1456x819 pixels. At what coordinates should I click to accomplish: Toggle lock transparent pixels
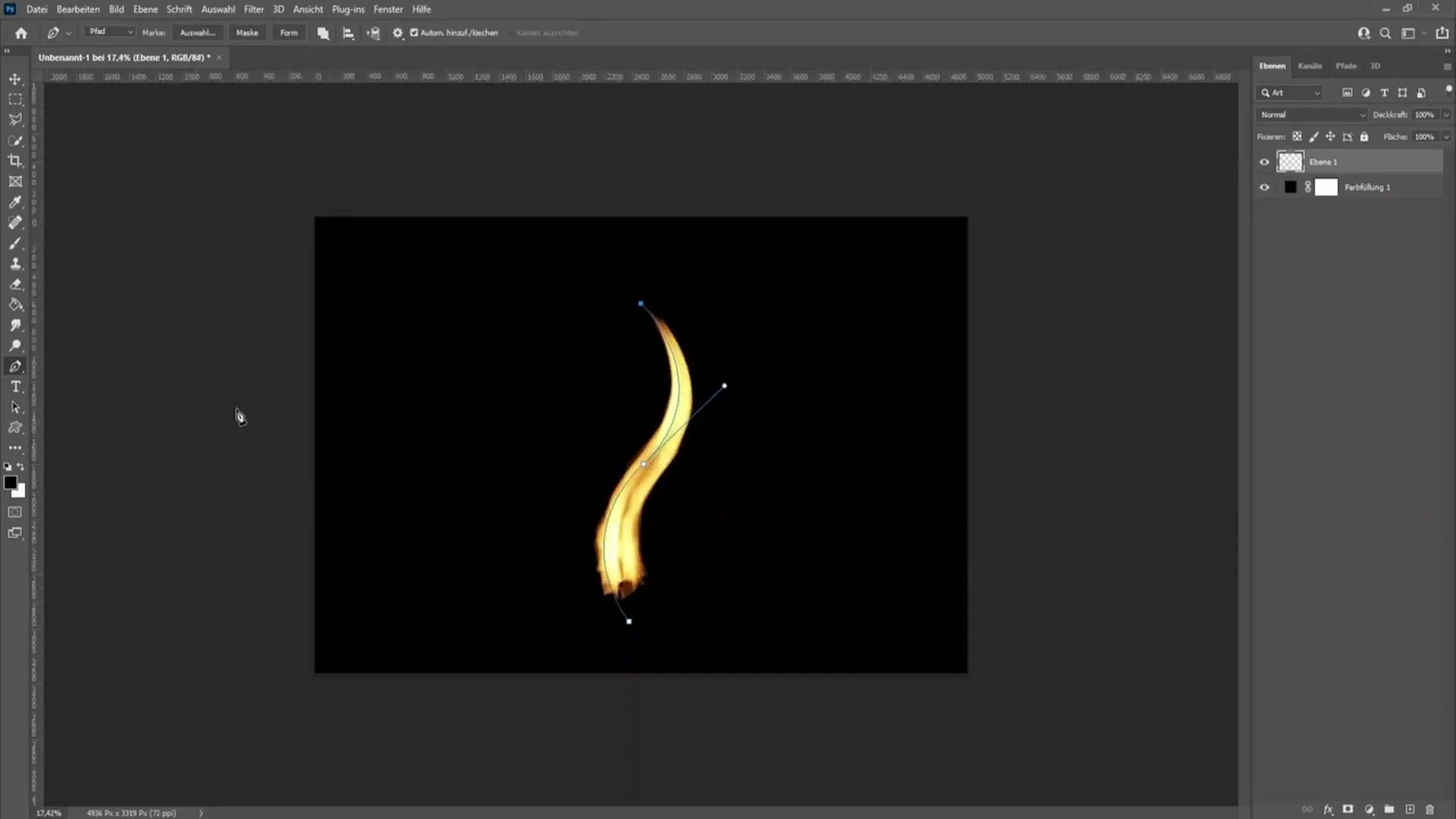1297,136
